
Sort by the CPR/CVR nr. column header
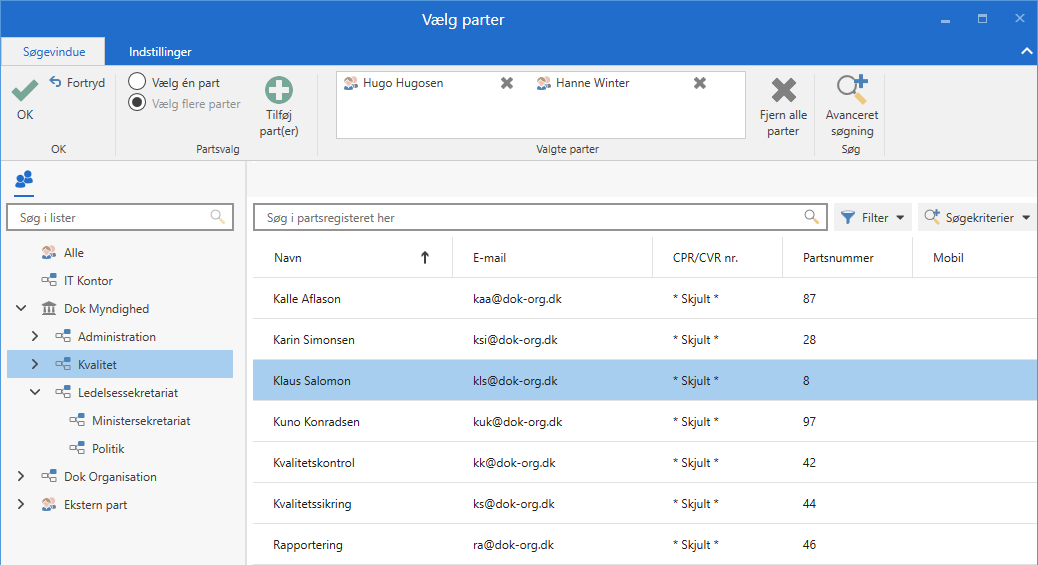718,258
